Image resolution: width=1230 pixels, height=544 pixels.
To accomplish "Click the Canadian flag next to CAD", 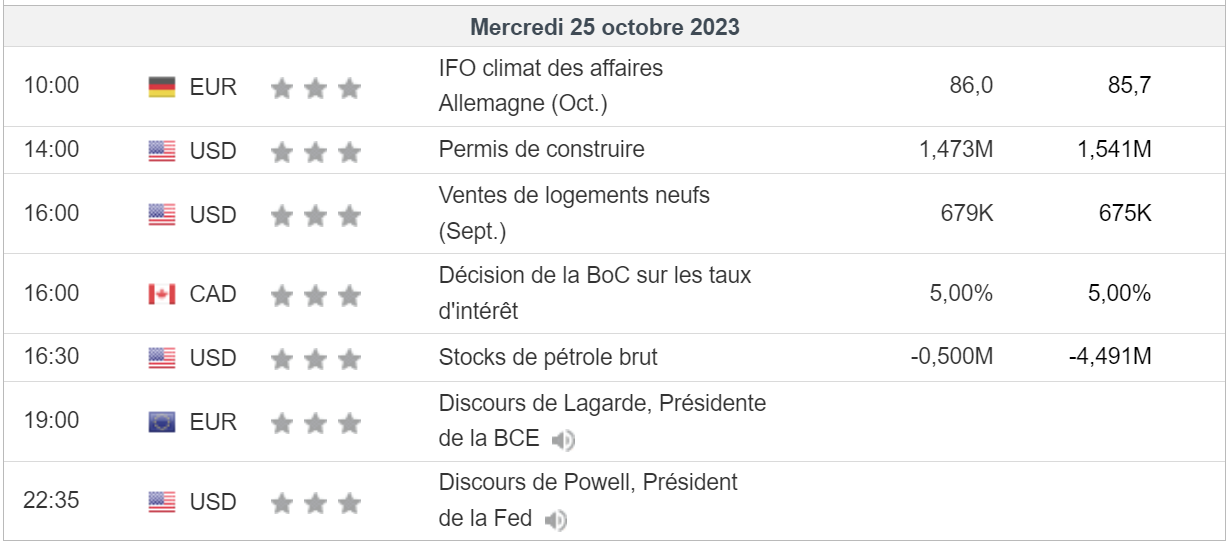I will [161, 294].
